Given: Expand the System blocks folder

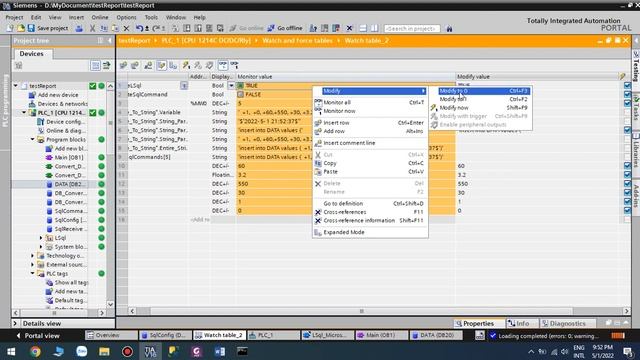Looking at the screenshot, I should 41,247.
